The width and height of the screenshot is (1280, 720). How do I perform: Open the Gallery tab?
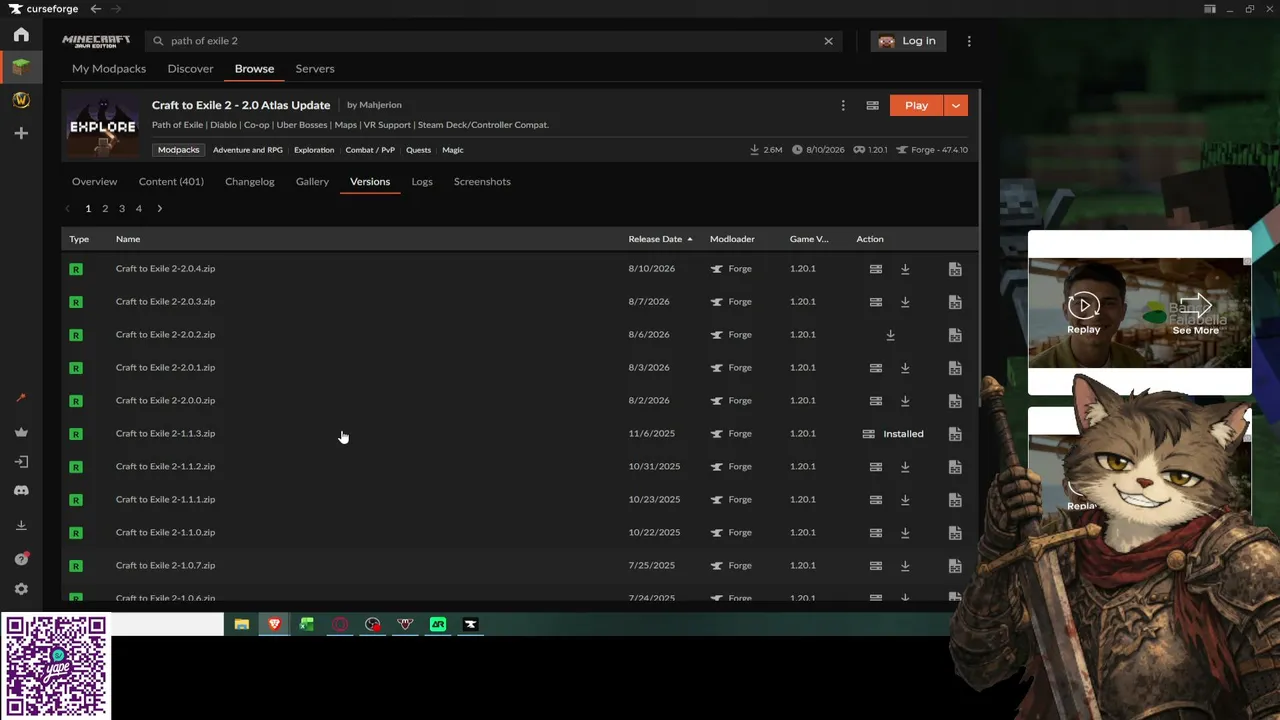(312, 182)
